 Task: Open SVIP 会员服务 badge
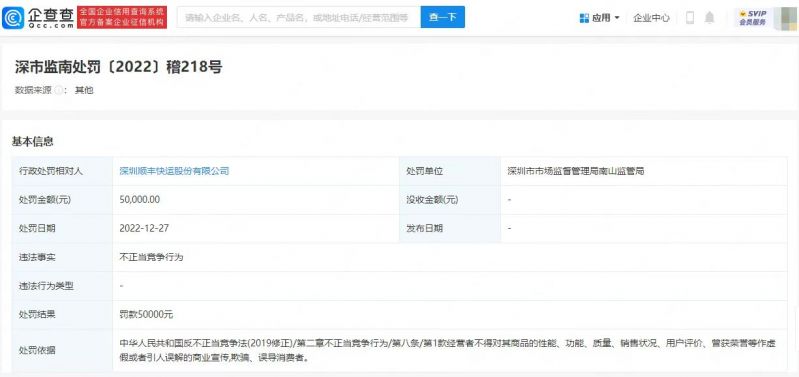753,18
